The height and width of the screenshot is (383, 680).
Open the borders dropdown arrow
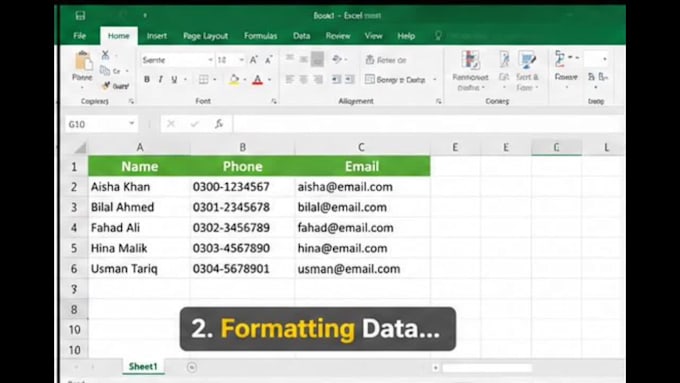[215, 79]
